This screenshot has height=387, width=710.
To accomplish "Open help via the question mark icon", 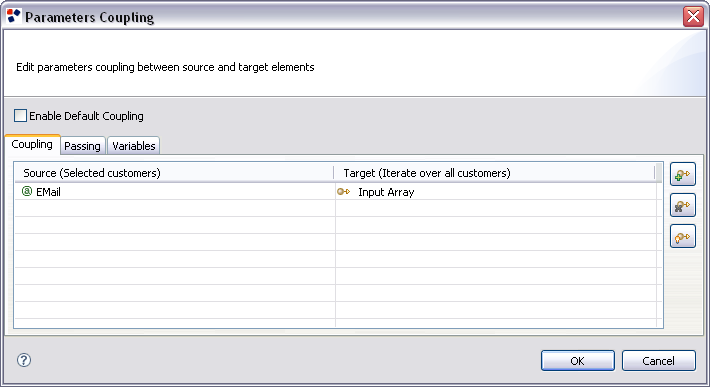I will click(24, 360).
